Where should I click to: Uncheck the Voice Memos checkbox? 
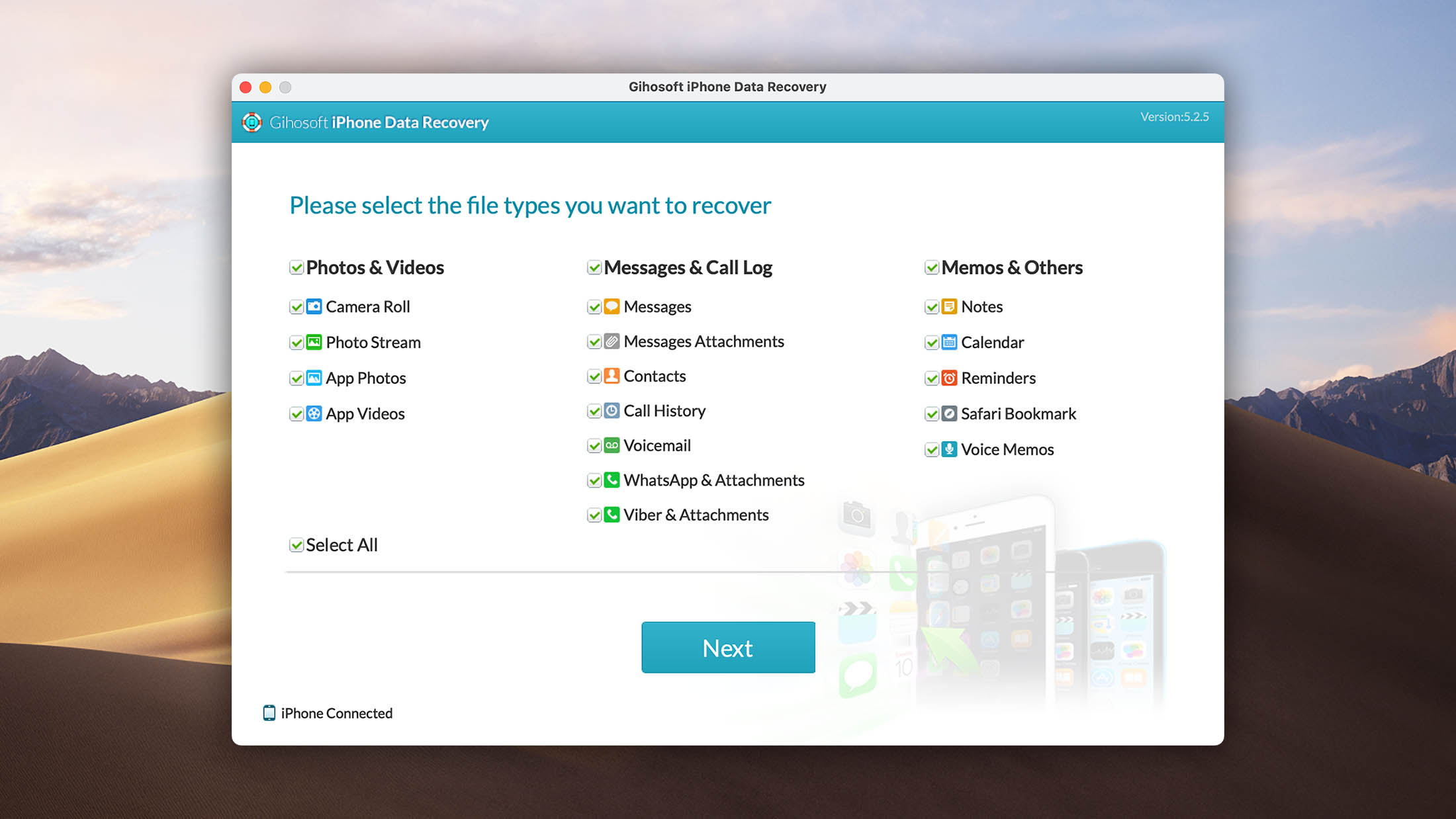932,450
